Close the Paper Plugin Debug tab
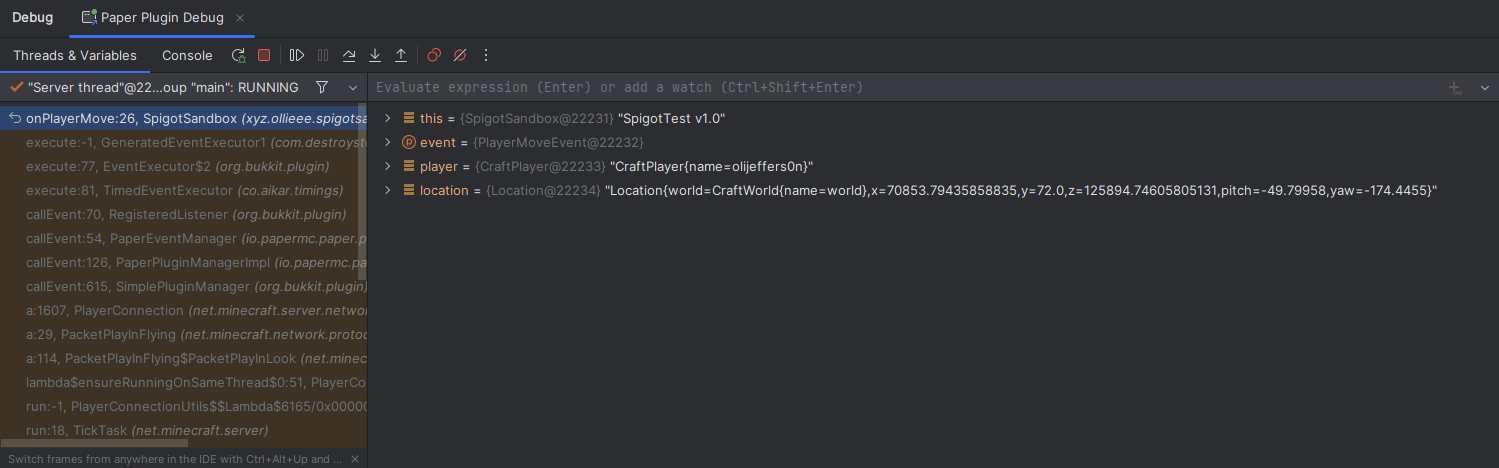The height and width of the screenshot is (468, 1499). (x=239, y=18)
